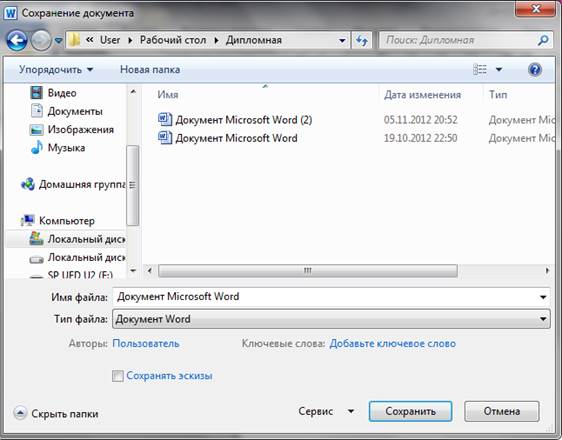The width and height of the screenshot is (562, 440).
Task: Expand the Имя файла dropdown arrow
Action: [x=543, y=297]
